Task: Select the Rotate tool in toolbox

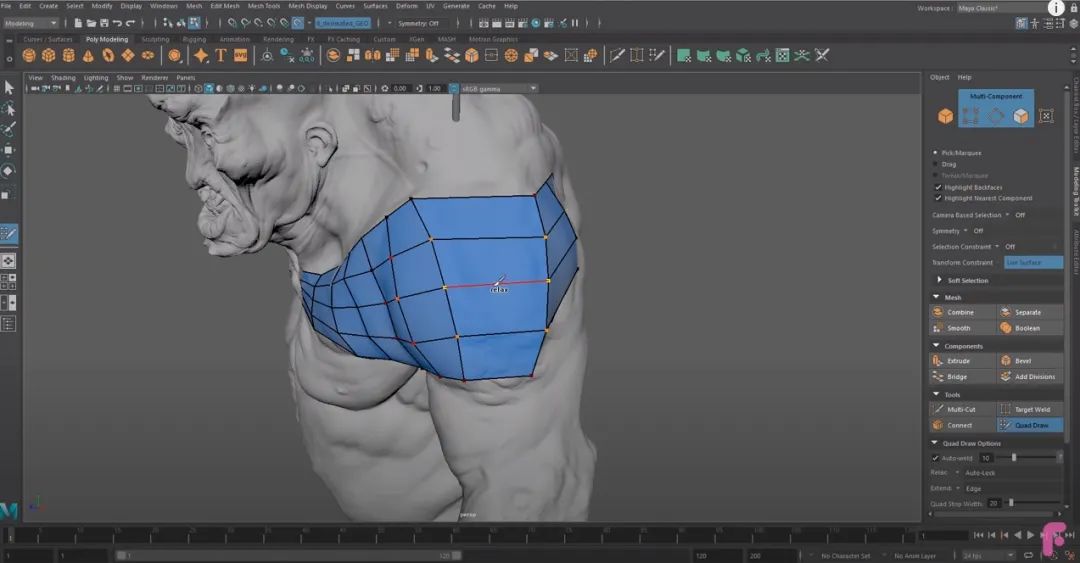Action: 8,171
